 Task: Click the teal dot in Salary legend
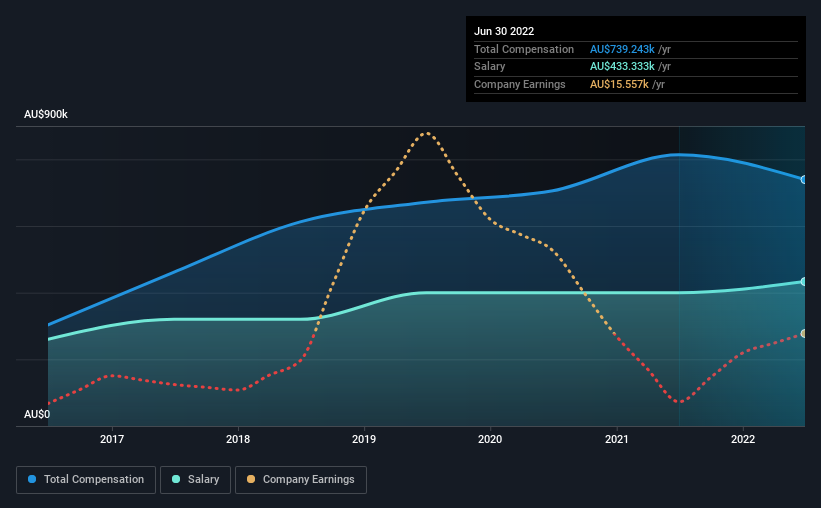176,479
